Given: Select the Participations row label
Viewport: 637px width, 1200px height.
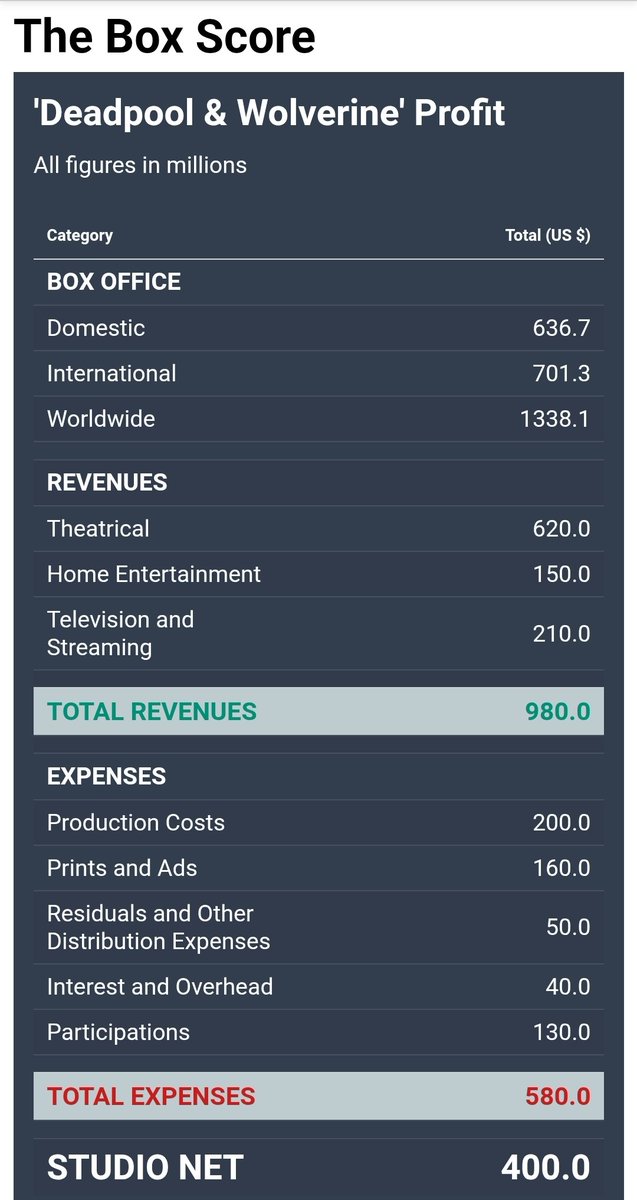Looking at the screenshot, I should pyautogui.click(x=118, y=1033).
